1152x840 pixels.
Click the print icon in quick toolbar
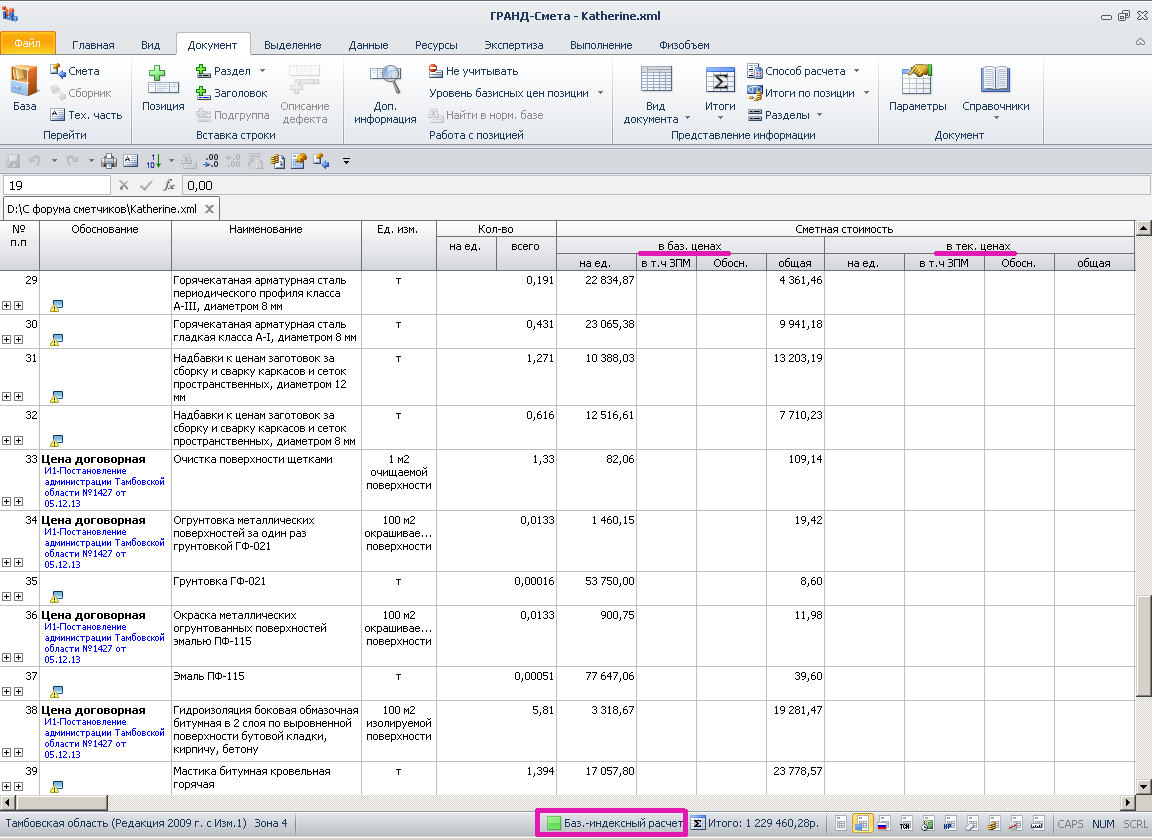[x=110, y=160]
